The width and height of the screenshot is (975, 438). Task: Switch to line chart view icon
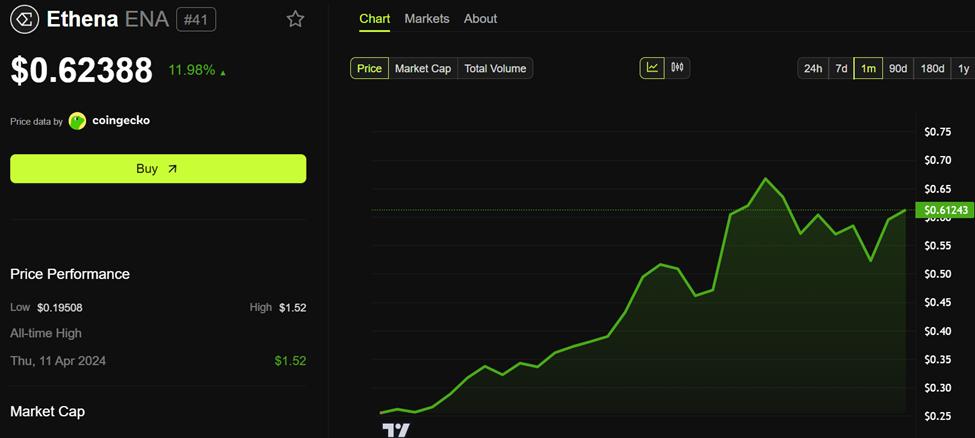[x=652, y=68]
